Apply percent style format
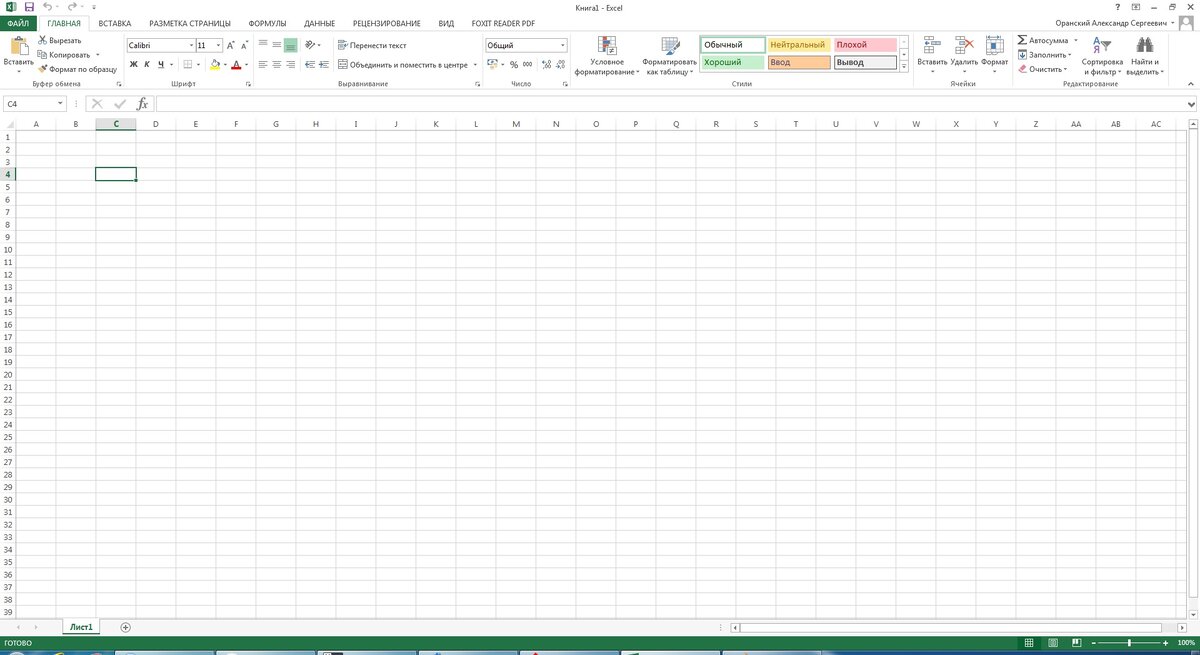This screenshot has width=1200, height=655. 514,65
